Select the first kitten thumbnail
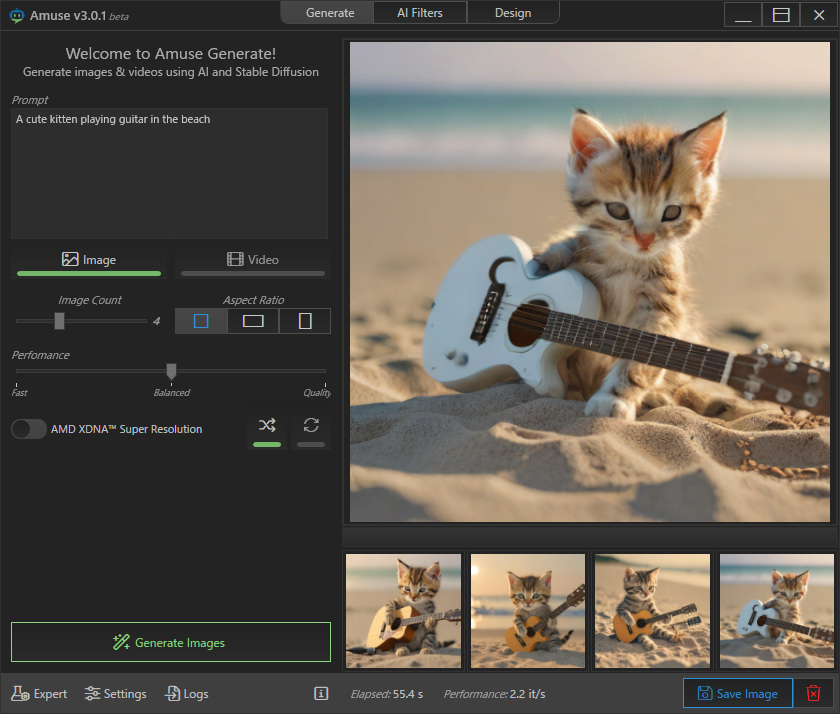This screenshot has width=840, height=714. tap(403, 610)
